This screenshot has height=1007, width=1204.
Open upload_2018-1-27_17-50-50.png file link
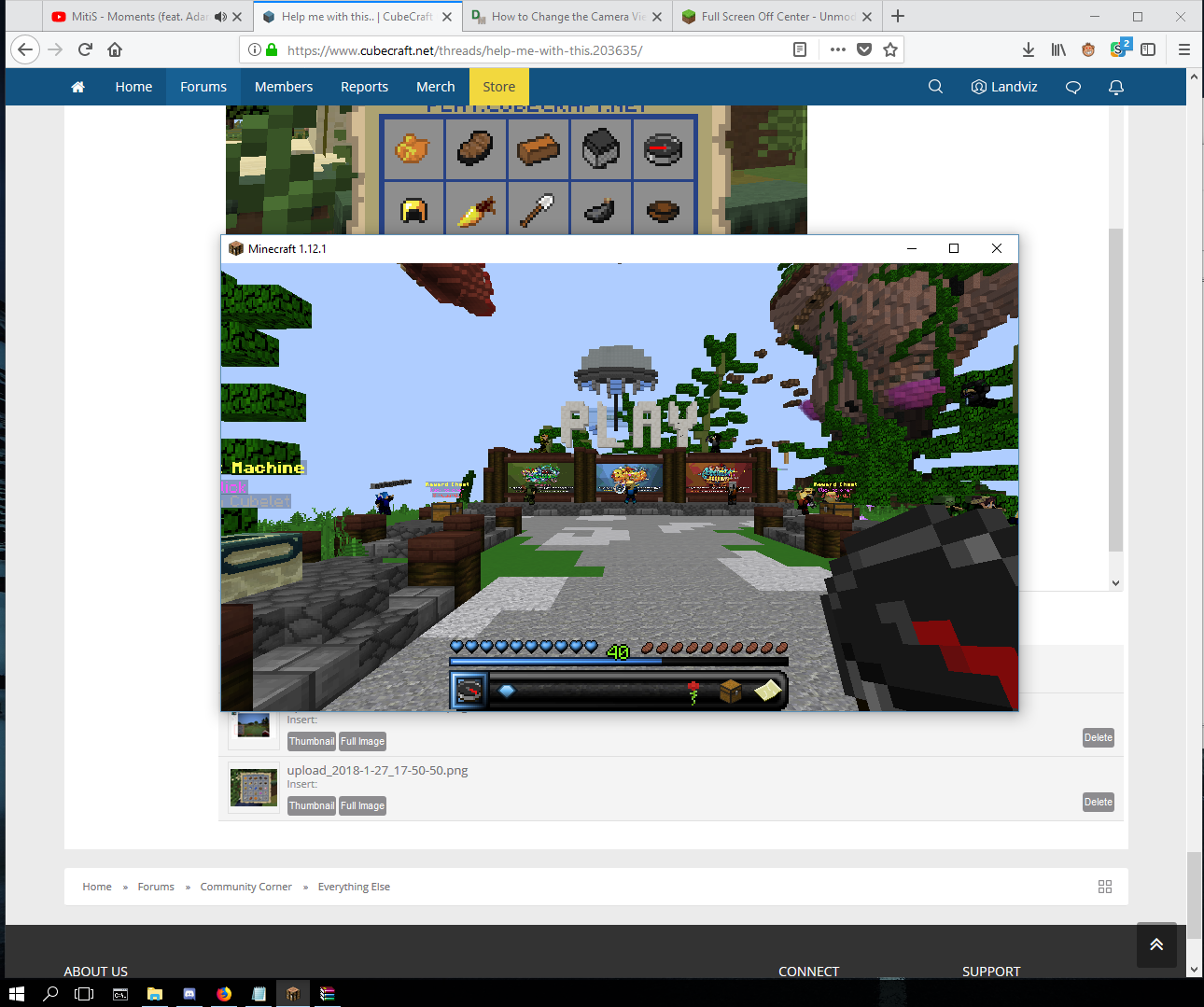coord(377,770)
